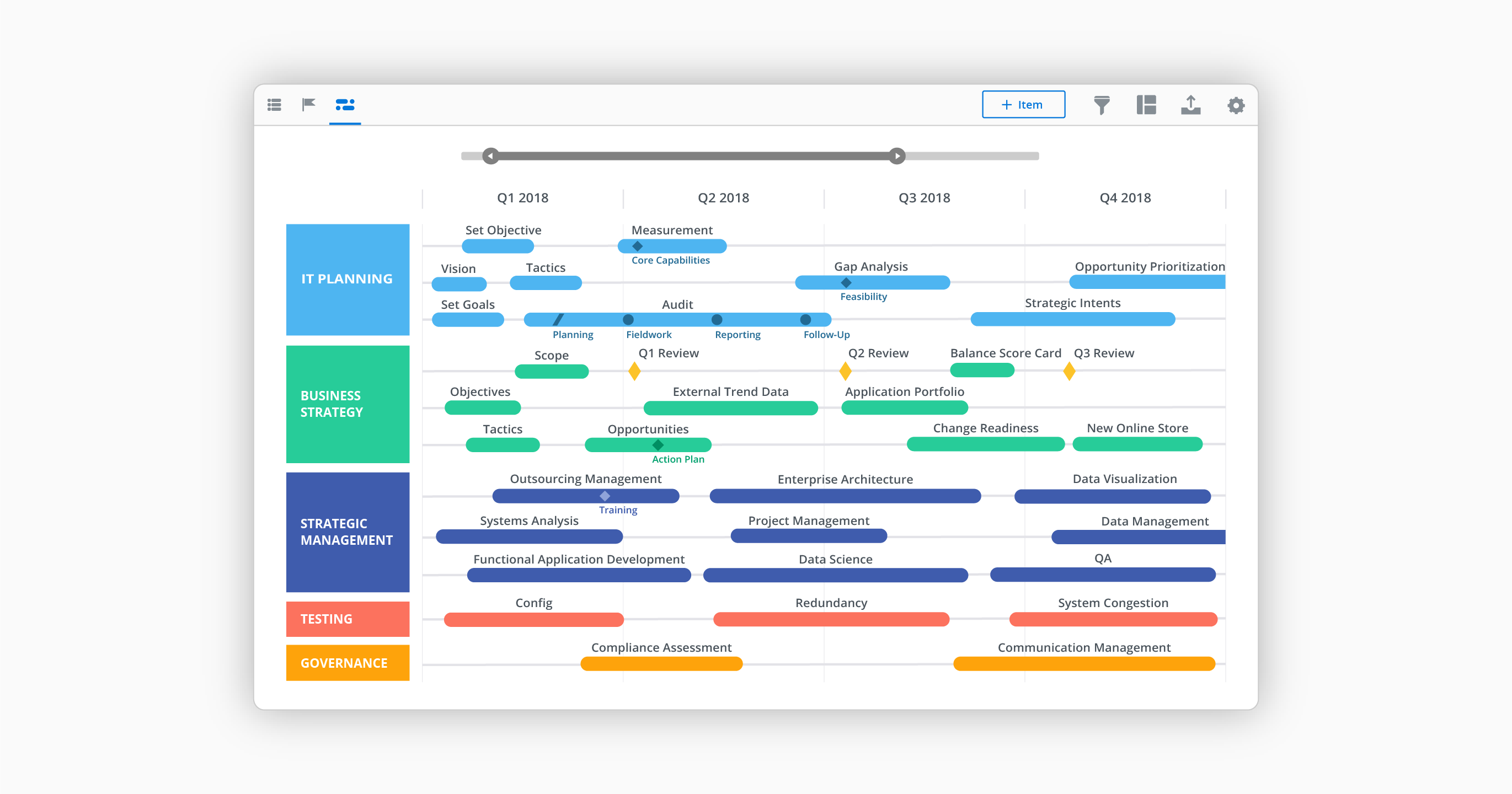
Task: Click the Q1 Review yellow diamond milestone
Action: coord(634,371)
